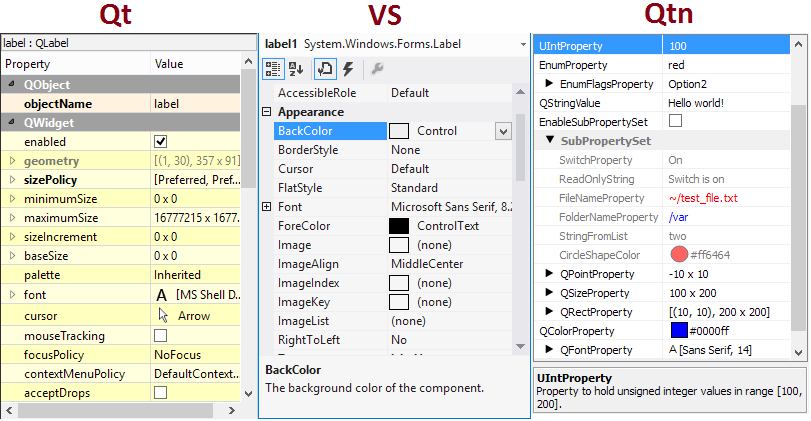Edit the objectName value 'label'
The width and height of the screenshot is (811, 421).
(196, 103)
